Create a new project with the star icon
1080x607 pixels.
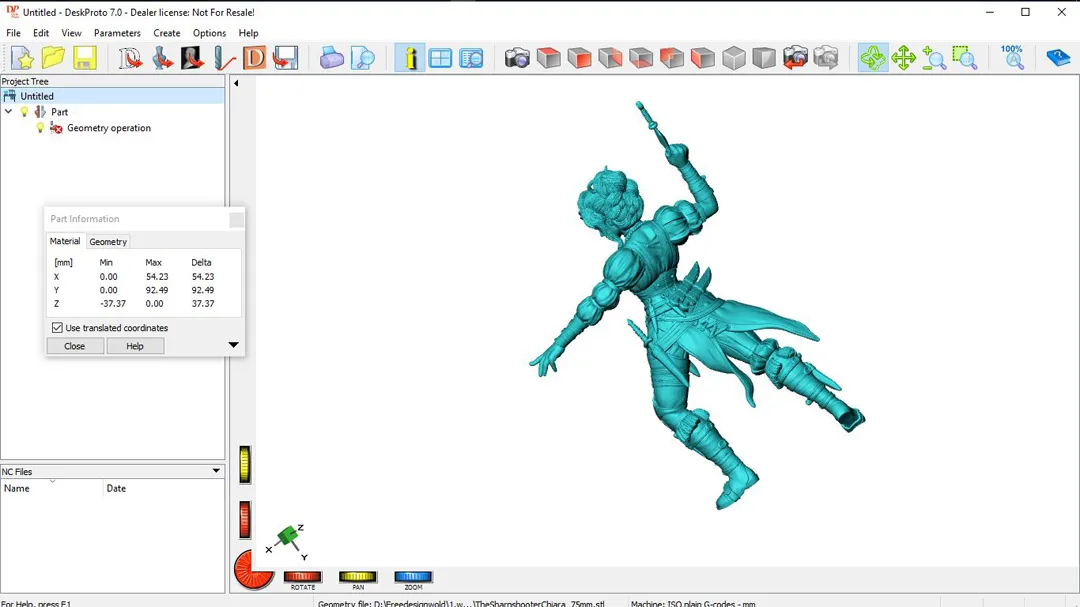(22, 58)
